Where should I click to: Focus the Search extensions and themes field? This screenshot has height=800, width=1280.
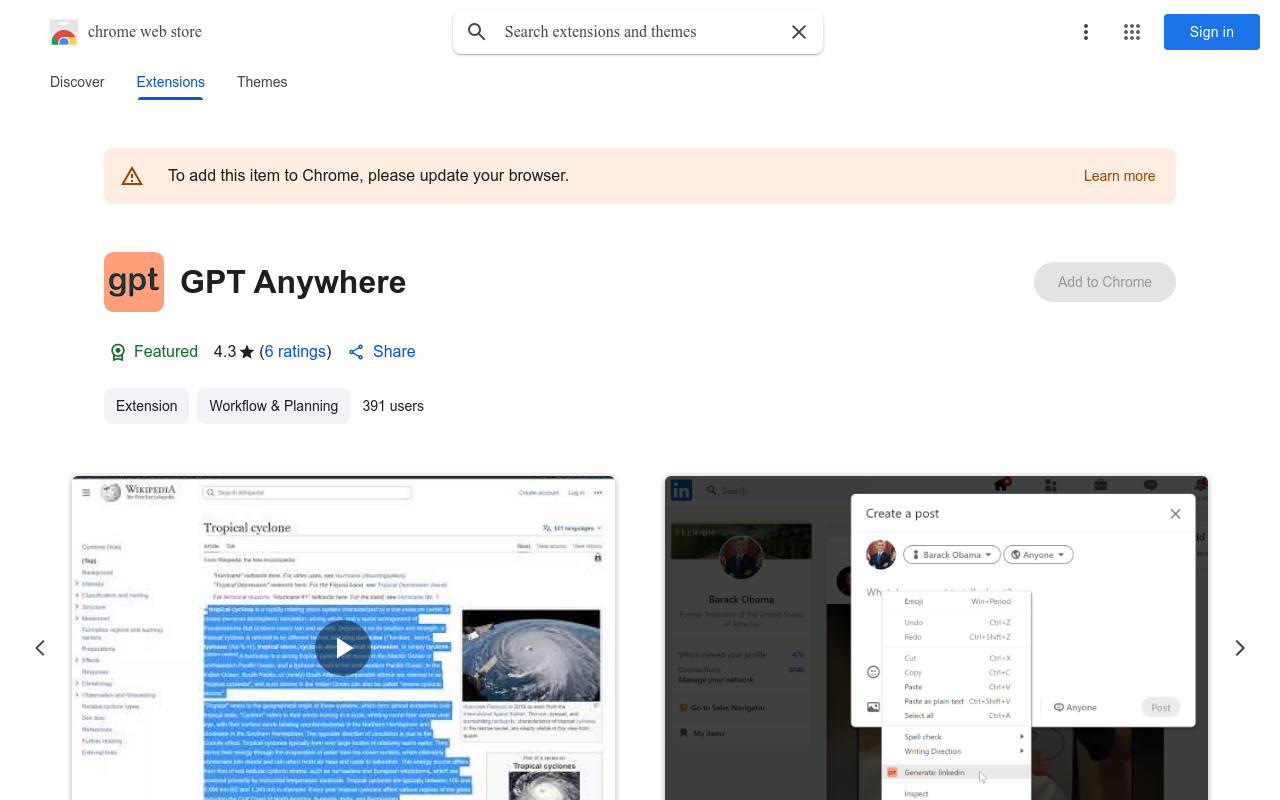[x=638, y=32]
